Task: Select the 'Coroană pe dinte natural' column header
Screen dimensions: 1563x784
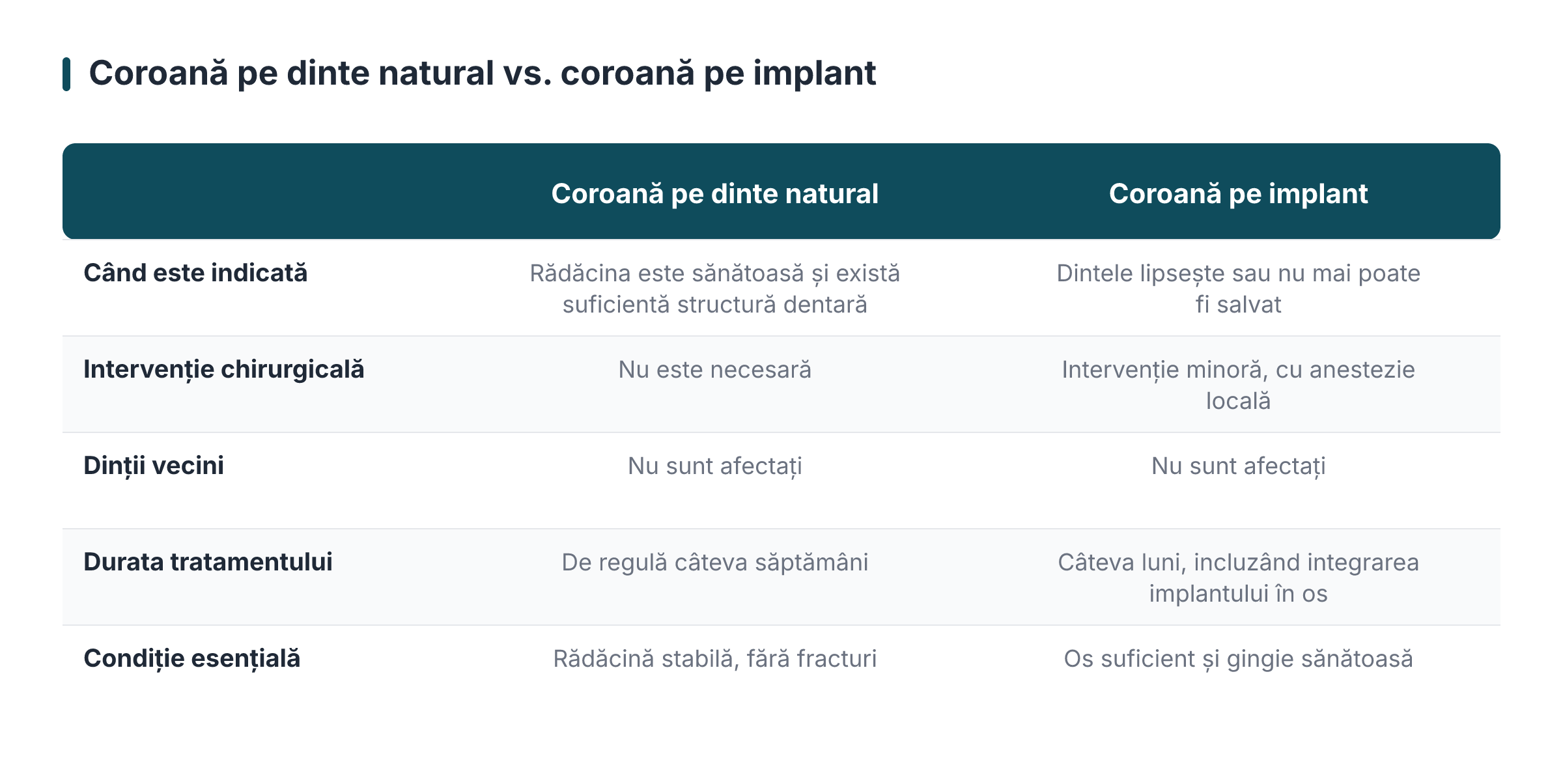Action: pyautogui.click(x=715, y=194)
